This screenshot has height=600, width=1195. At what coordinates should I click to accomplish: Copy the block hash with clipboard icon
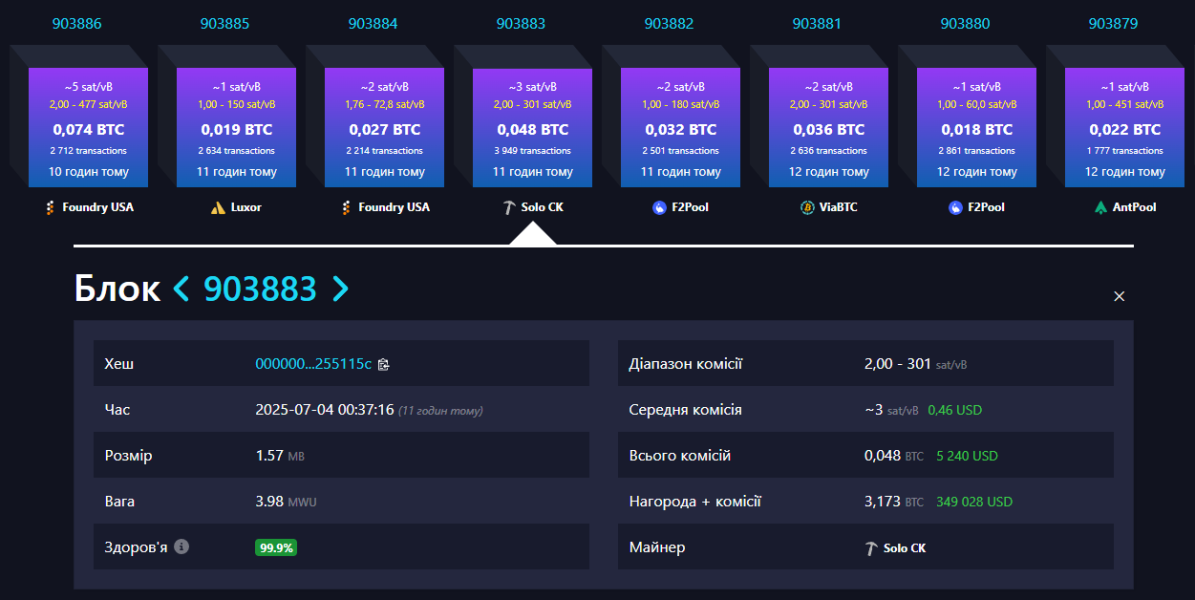tap(383, 364)
